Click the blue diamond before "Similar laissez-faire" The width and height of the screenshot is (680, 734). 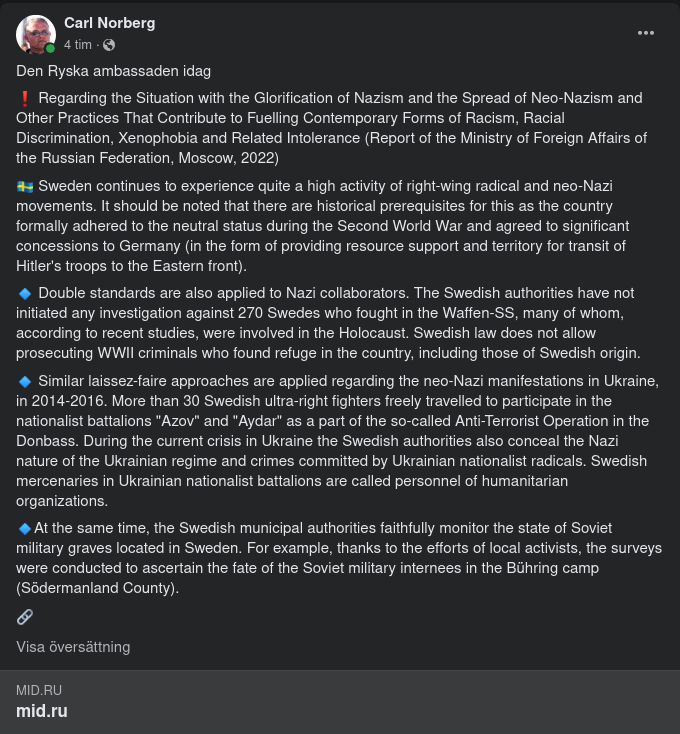[25, 381]
